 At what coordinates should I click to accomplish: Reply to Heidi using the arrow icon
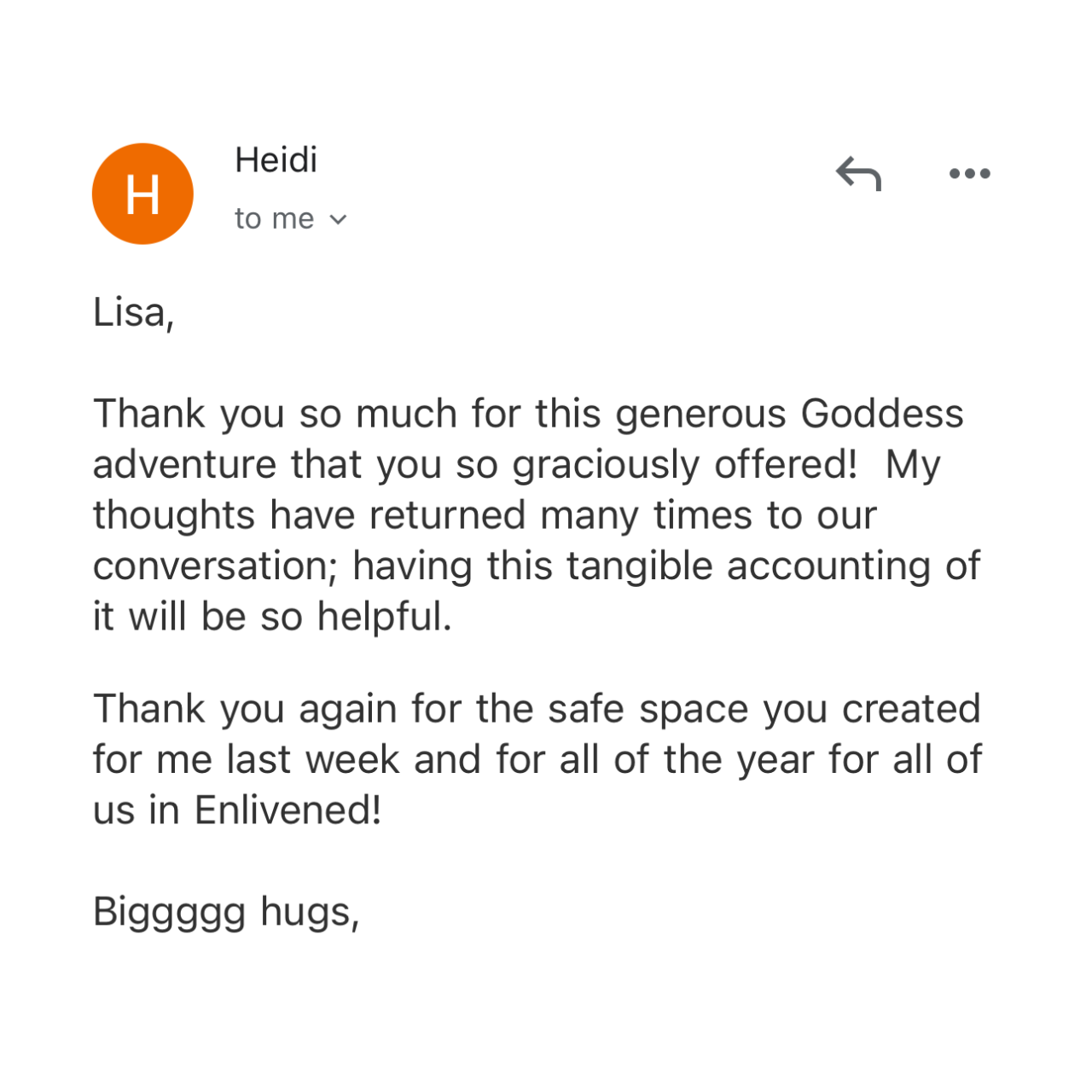click(x=858, y=174)
